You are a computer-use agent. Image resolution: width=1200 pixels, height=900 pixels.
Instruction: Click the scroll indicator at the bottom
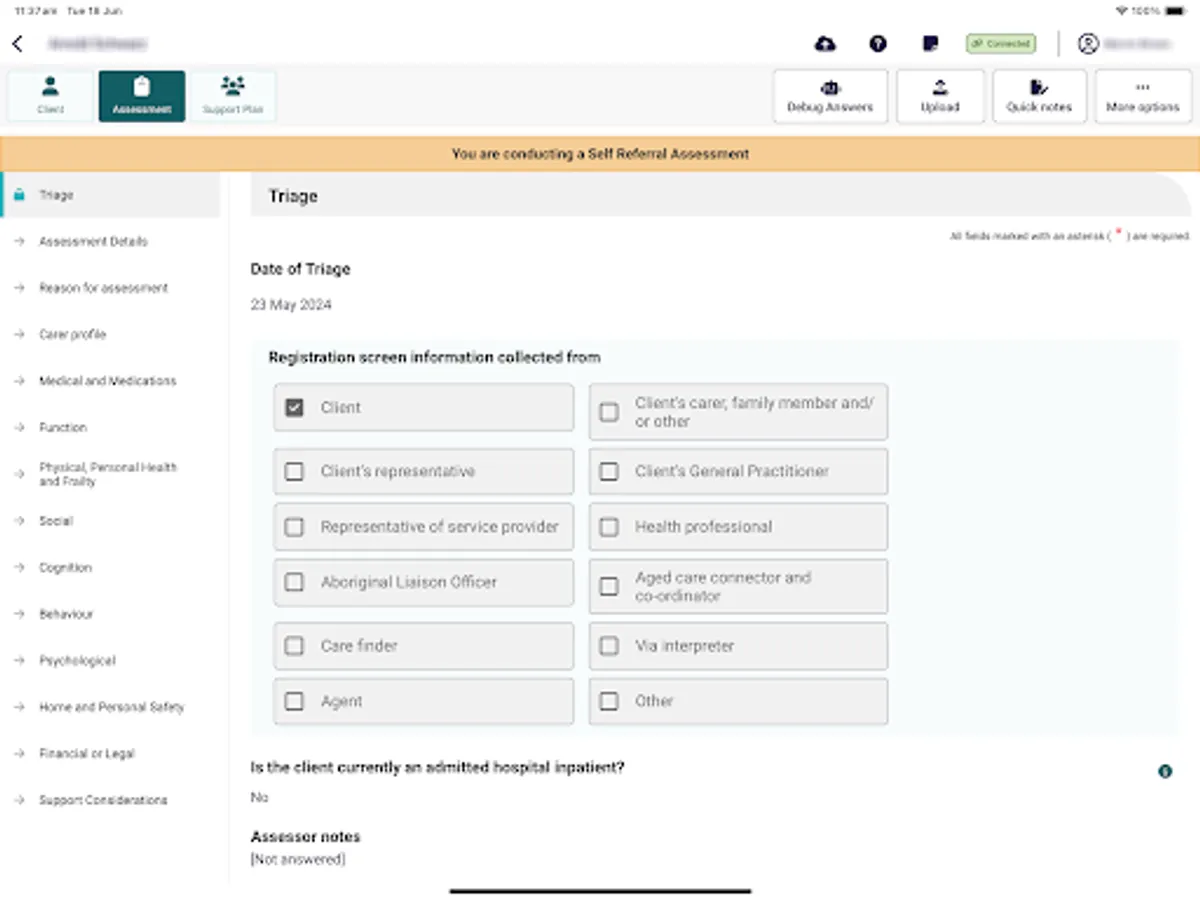click(600, 889)
